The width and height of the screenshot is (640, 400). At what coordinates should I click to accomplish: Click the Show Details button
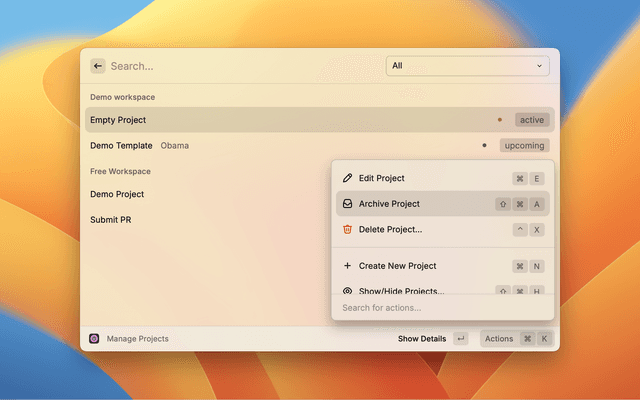[422, 339]
